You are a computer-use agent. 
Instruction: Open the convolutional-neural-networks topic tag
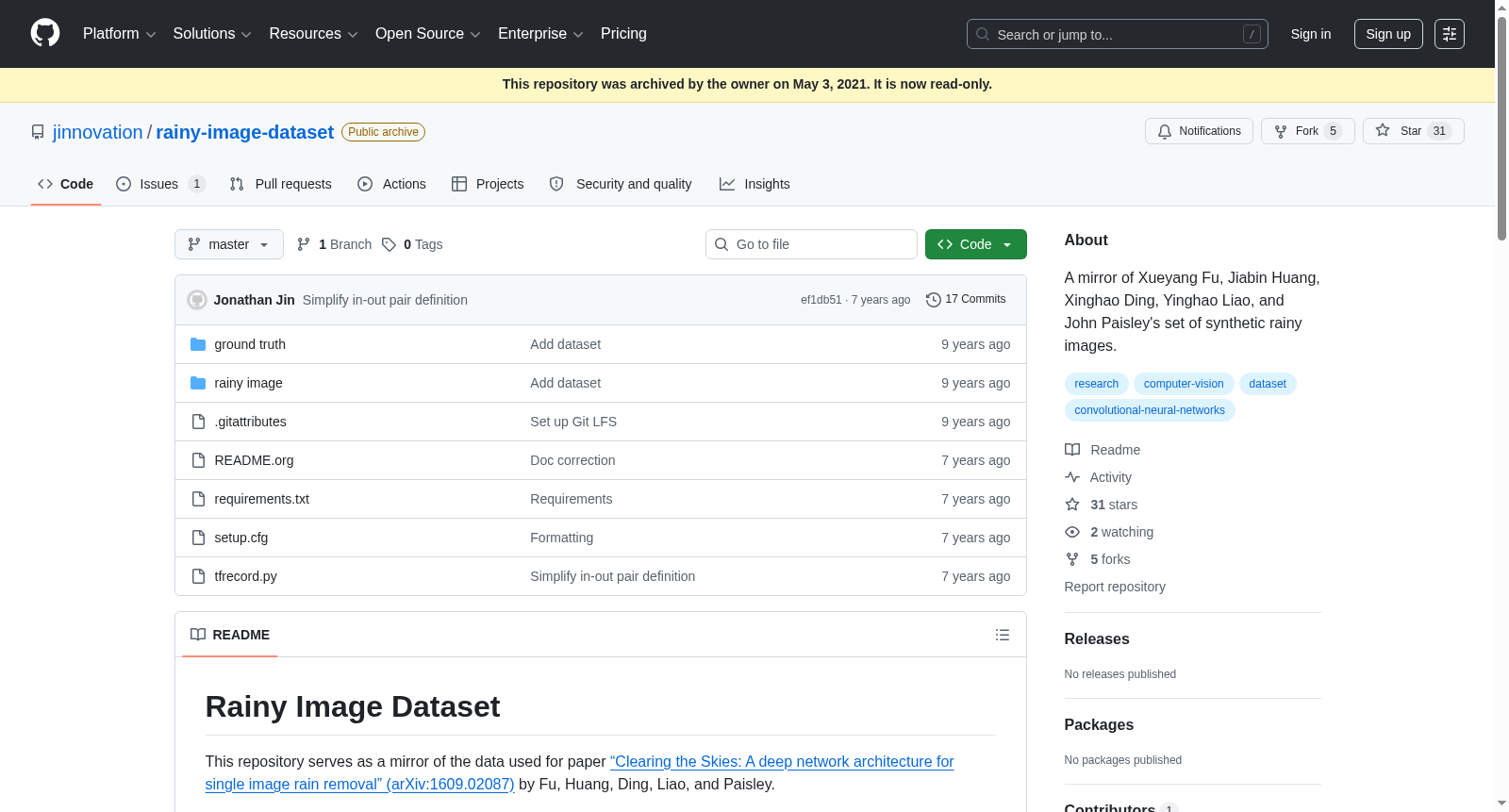click(x=1150, y=410)
